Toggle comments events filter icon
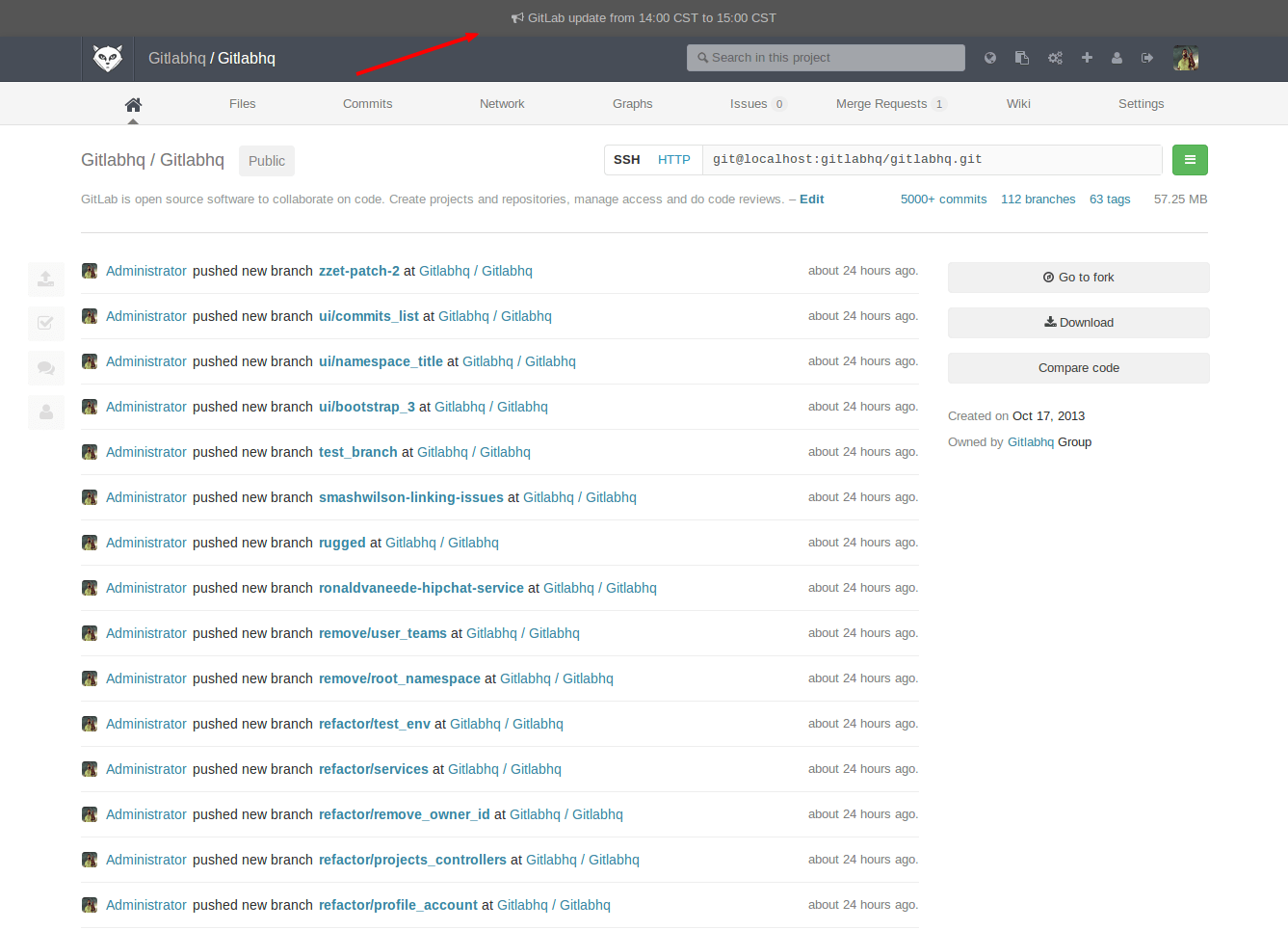1288x930 pixels. pos(45,367)
